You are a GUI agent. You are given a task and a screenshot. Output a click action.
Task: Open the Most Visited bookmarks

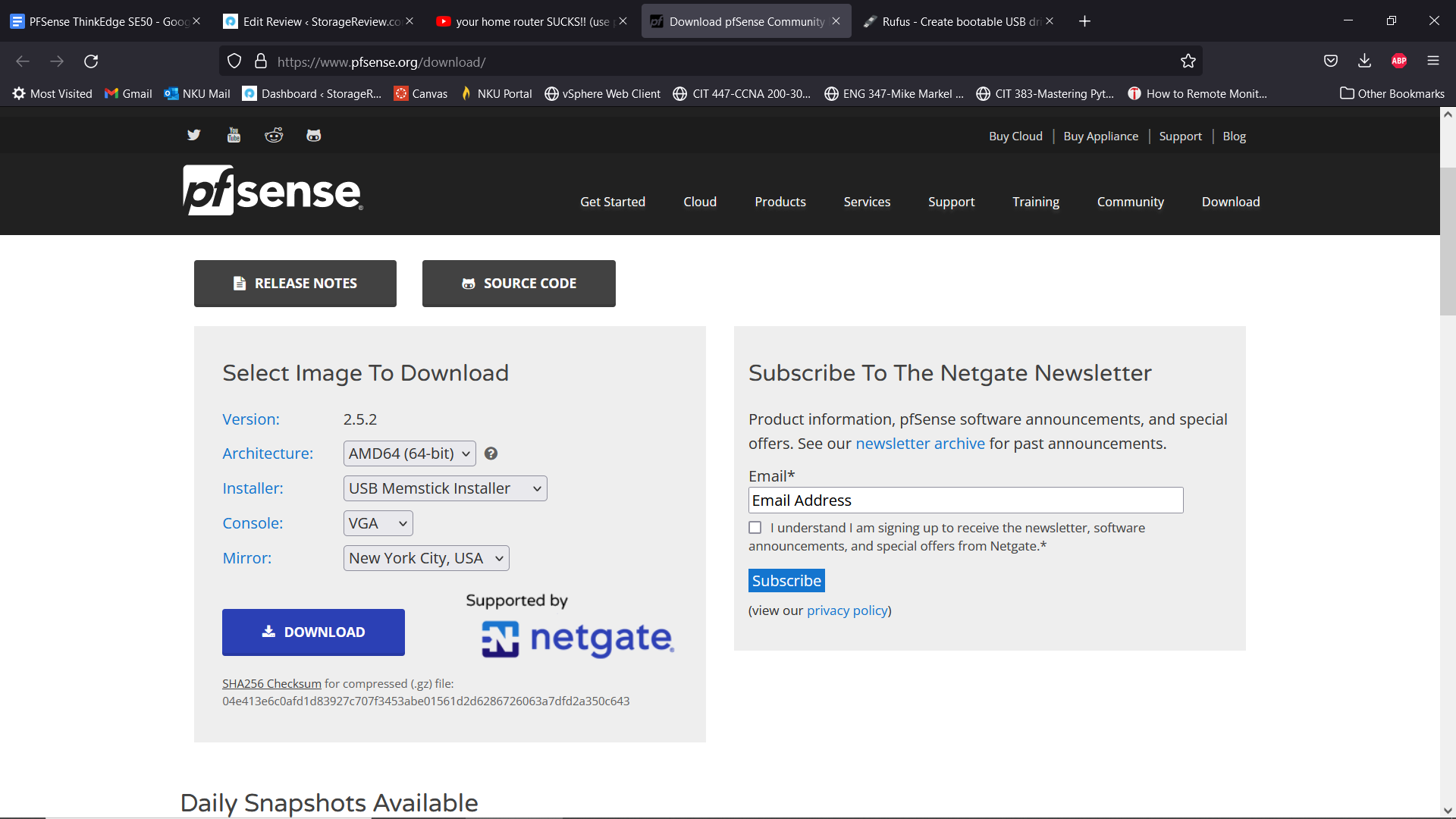(x=52, y=93)
